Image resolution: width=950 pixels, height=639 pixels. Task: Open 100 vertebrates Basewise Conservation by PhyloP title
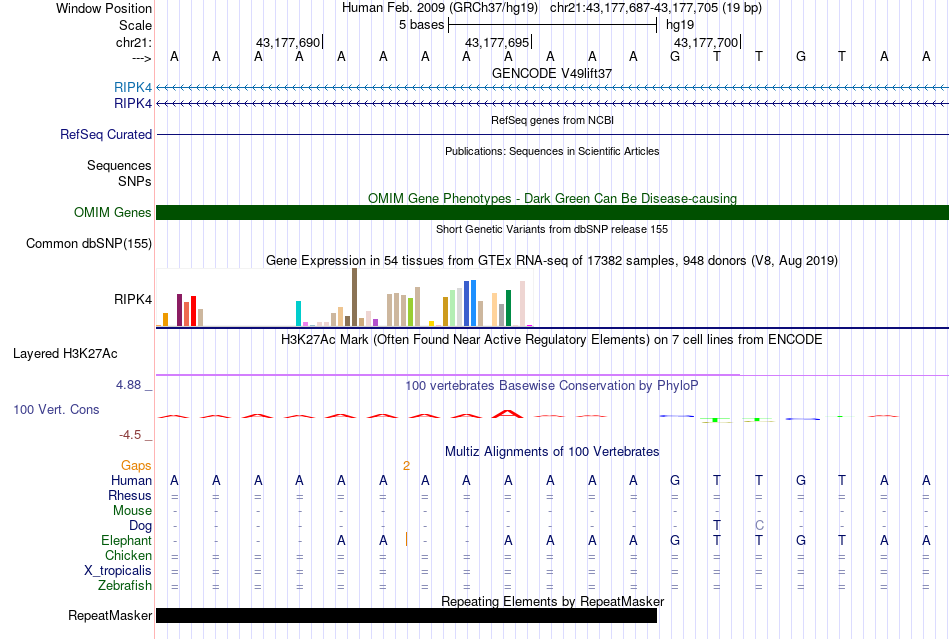552,386
